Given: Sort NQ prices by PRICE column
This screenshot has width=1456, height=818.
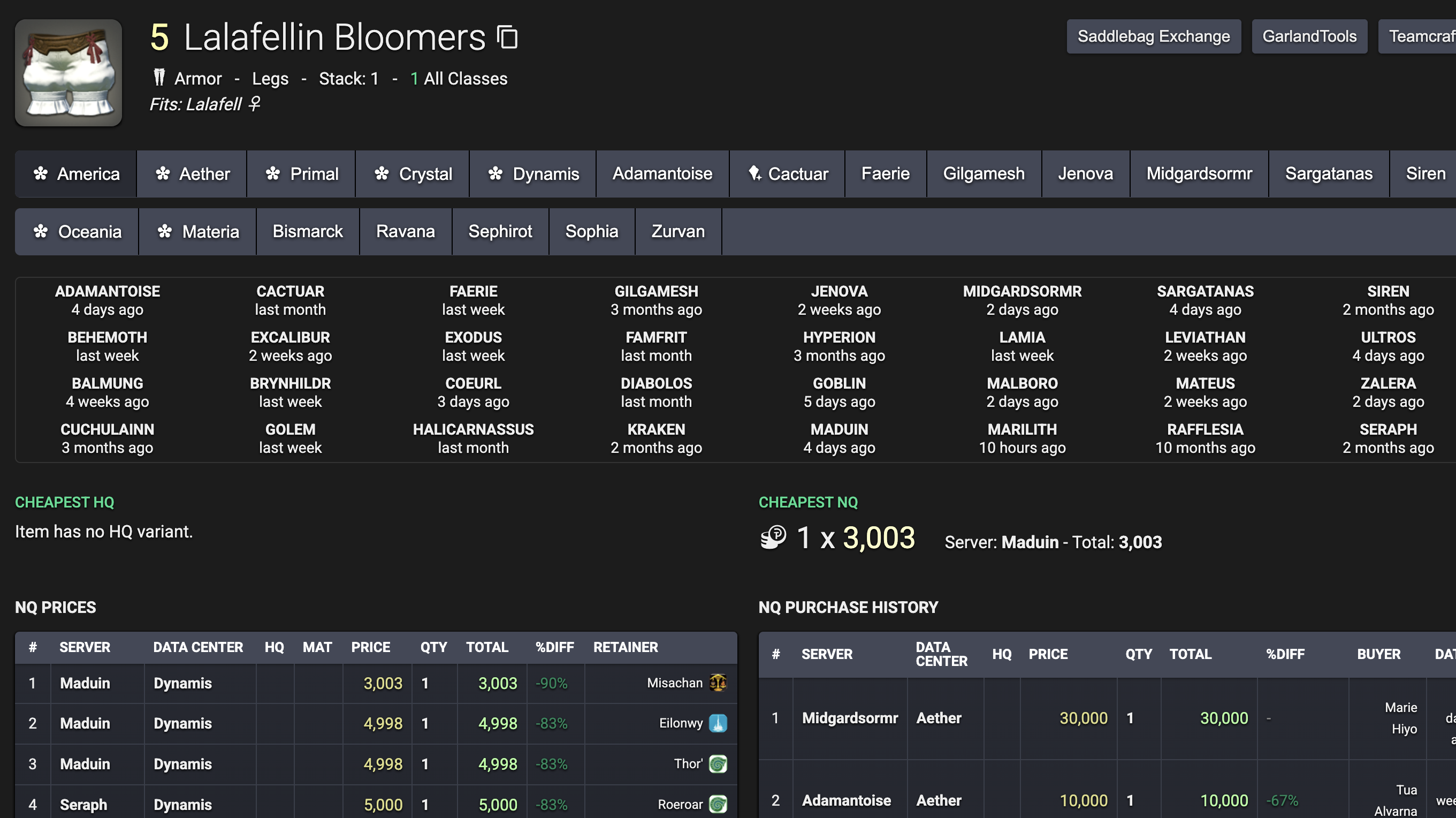Looking at the screenshot, I should [370, 647].
